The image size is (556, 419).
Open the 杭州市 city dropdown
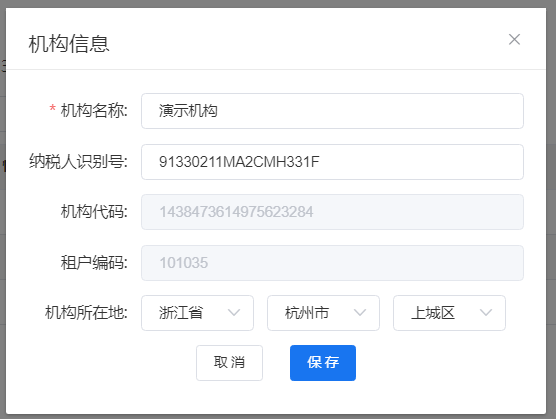click(323, 313)
